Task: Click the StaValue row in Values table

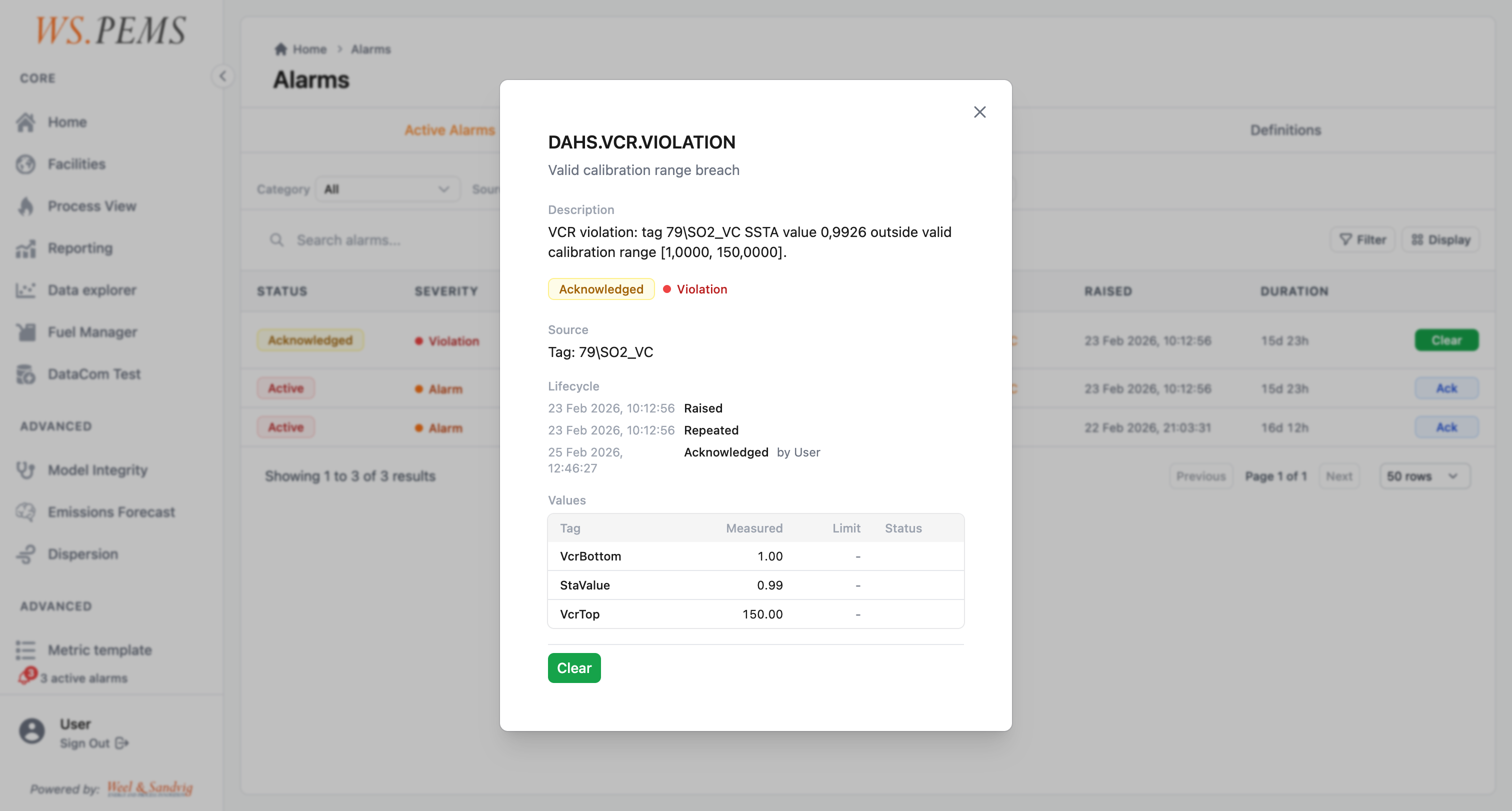Action: tap(755, 585)
